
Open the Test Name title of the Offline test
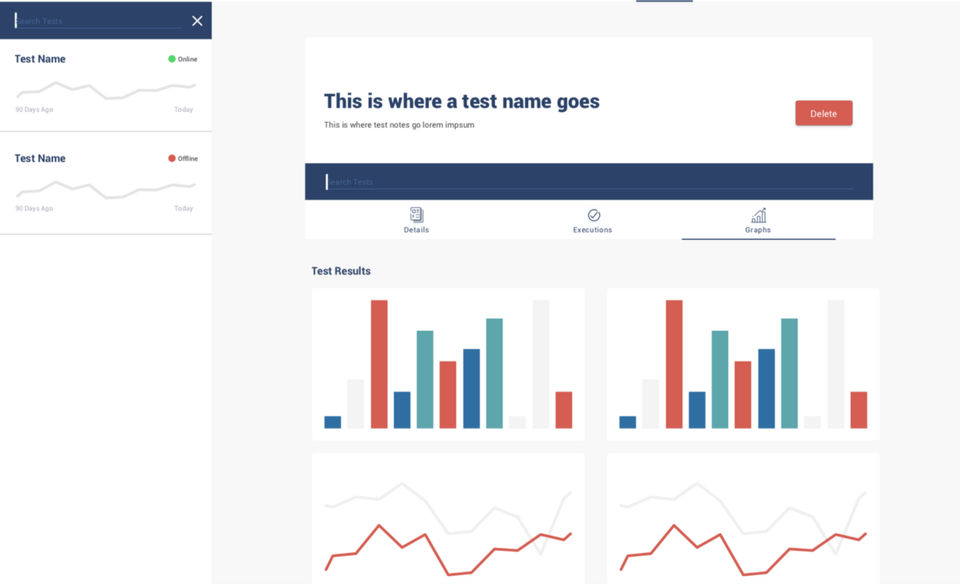[40, 158]
